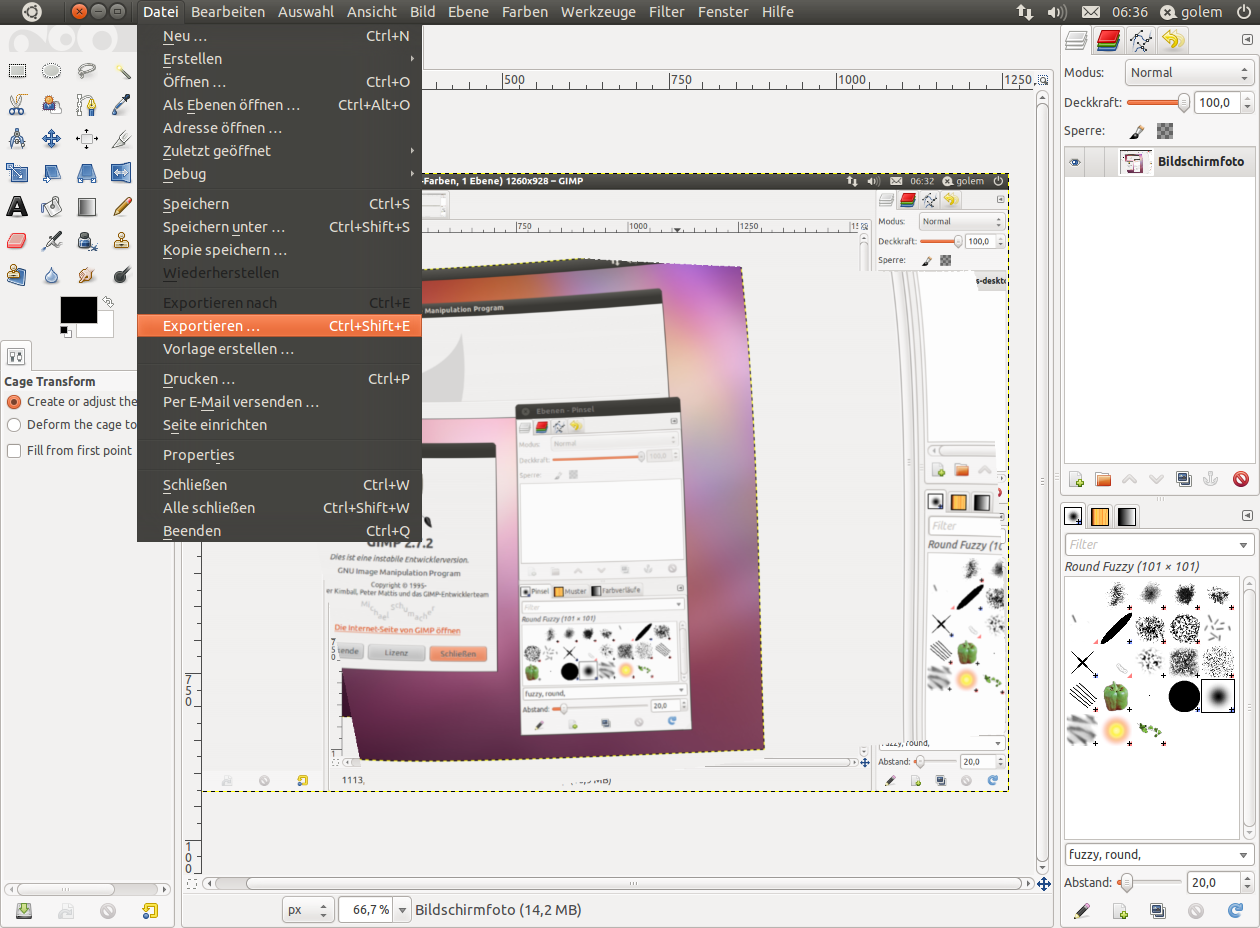
Task: Select the 'Deform the cage' radio option
Action: (x=13, y=424)
